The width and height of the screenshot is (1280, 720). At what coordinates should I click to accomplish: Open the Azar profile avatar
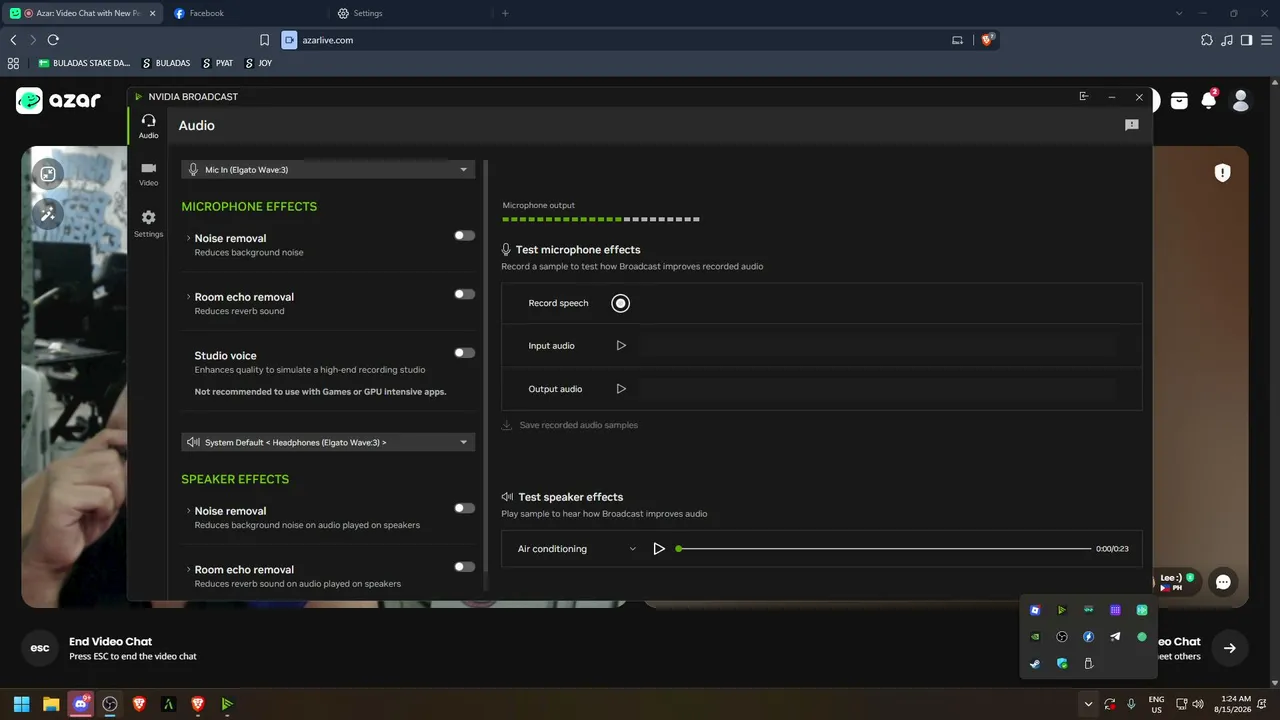(1241, 100)
